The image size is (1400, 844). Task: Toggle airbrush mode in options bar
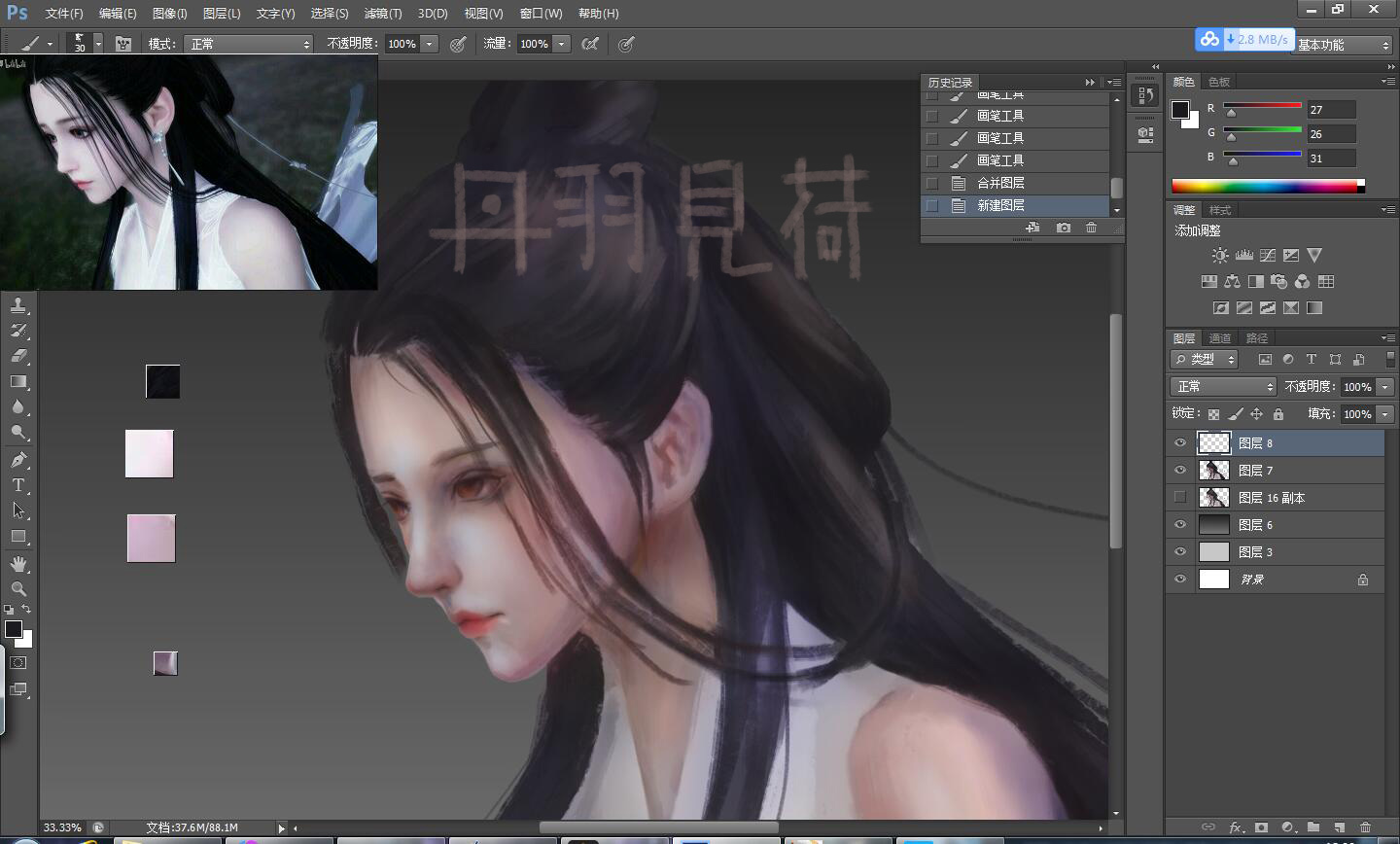coord(589,44)
